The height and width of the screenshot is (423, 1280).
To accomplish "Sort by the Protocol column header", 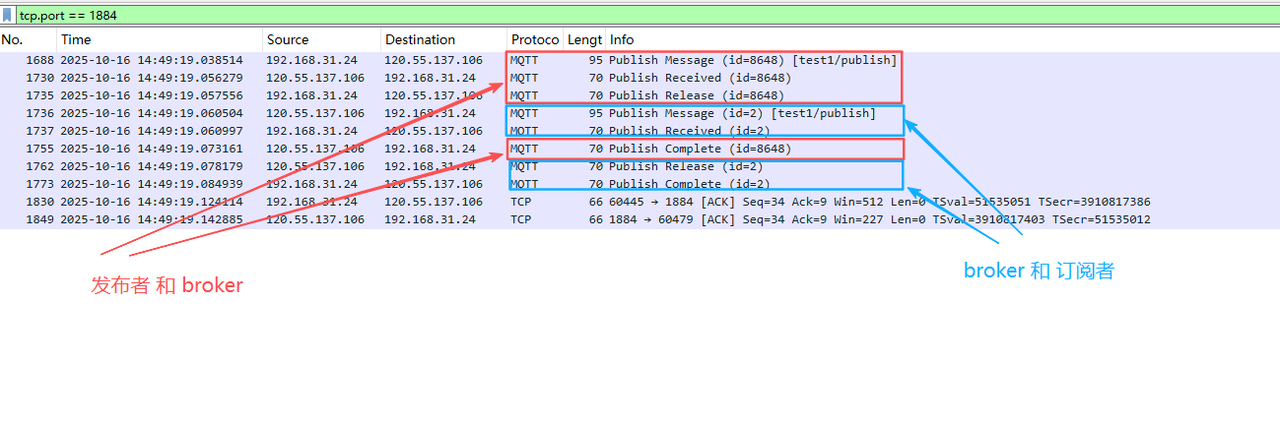I will click(534, 40).
